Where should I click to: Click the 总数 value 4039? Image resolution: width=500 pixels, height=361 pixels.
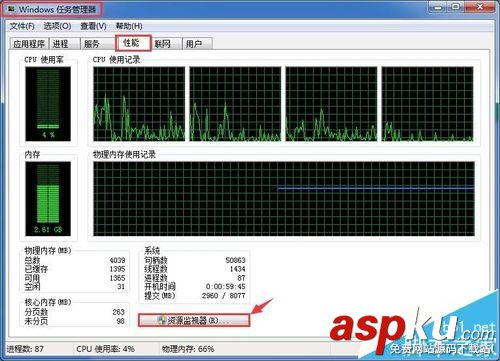(x=117, y=260)
